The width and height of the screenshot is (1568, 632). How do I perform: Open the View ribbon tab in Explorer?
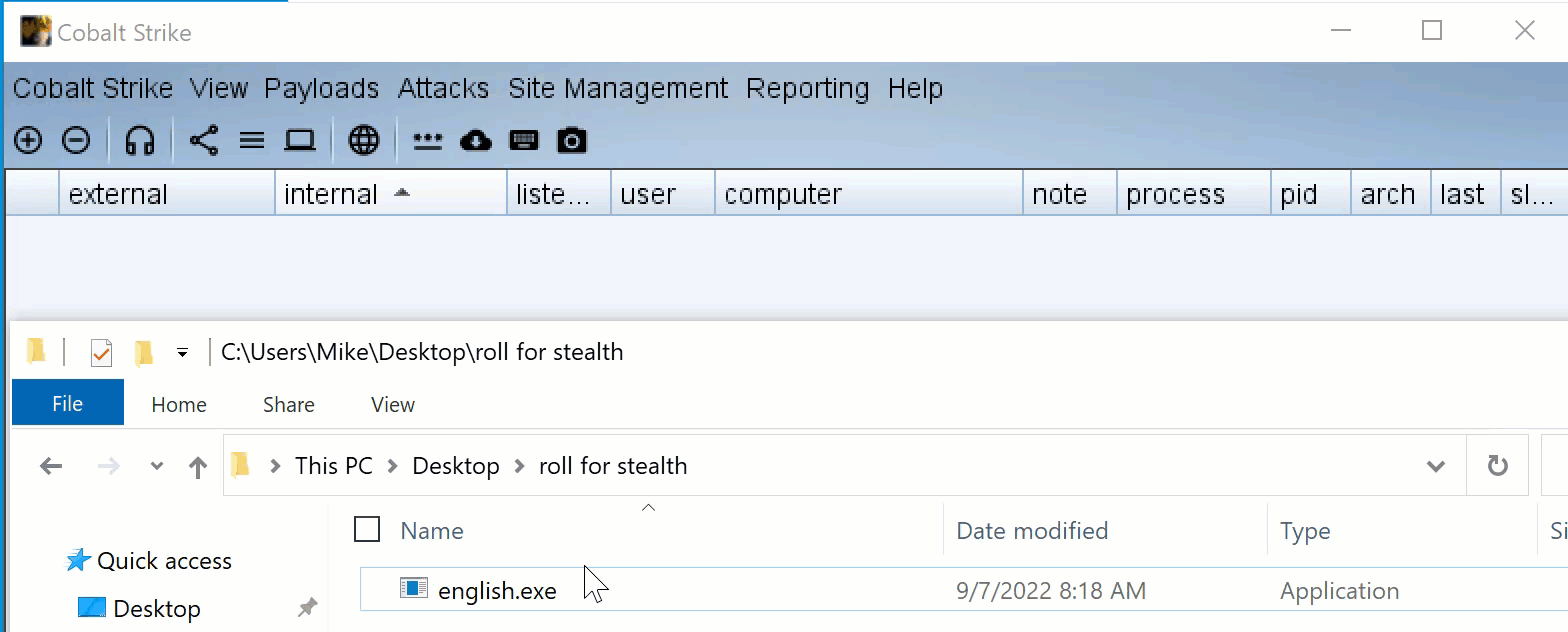(393, 404)
